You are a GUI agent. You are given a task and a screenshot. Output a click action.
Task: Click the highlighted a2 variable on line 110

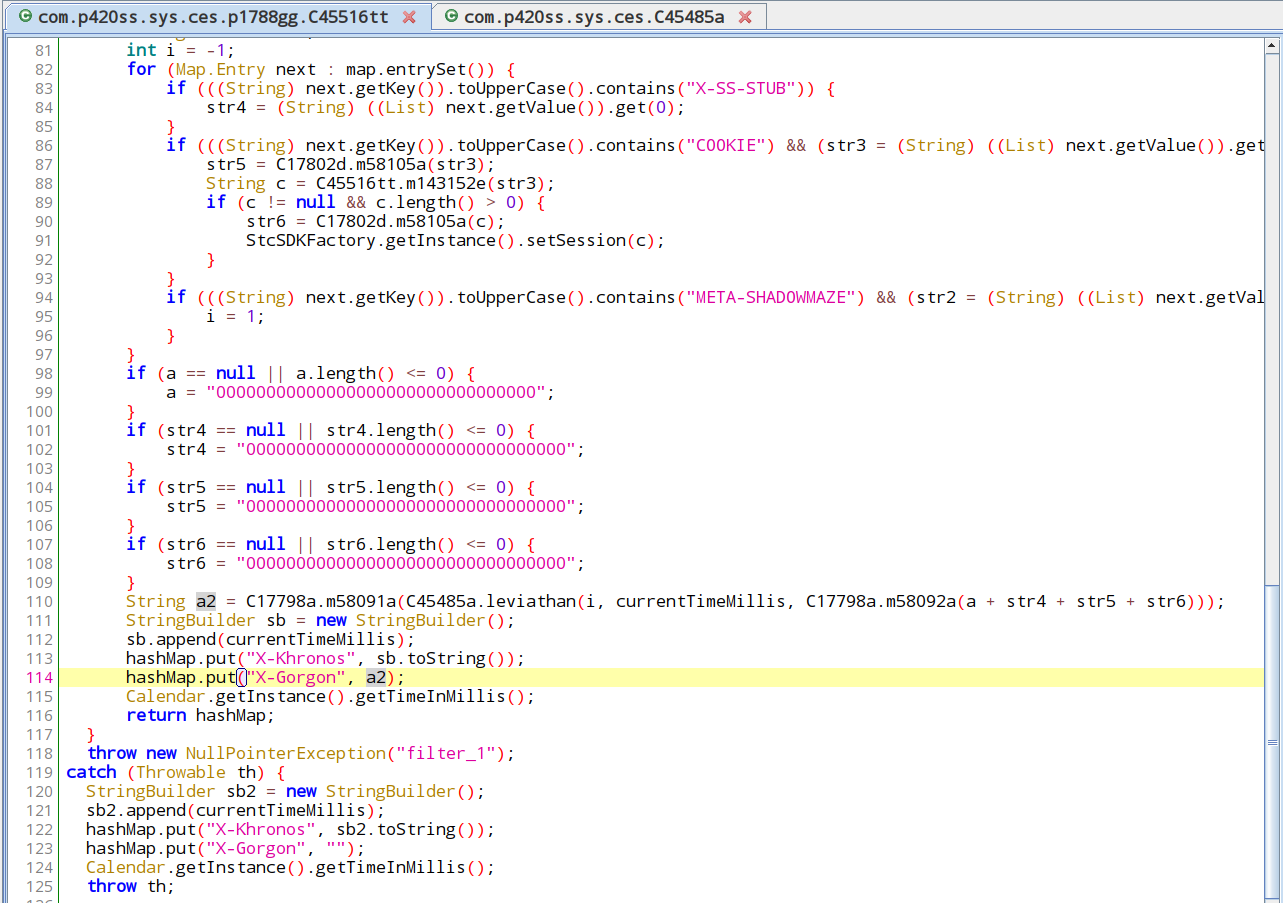[205, 602]
